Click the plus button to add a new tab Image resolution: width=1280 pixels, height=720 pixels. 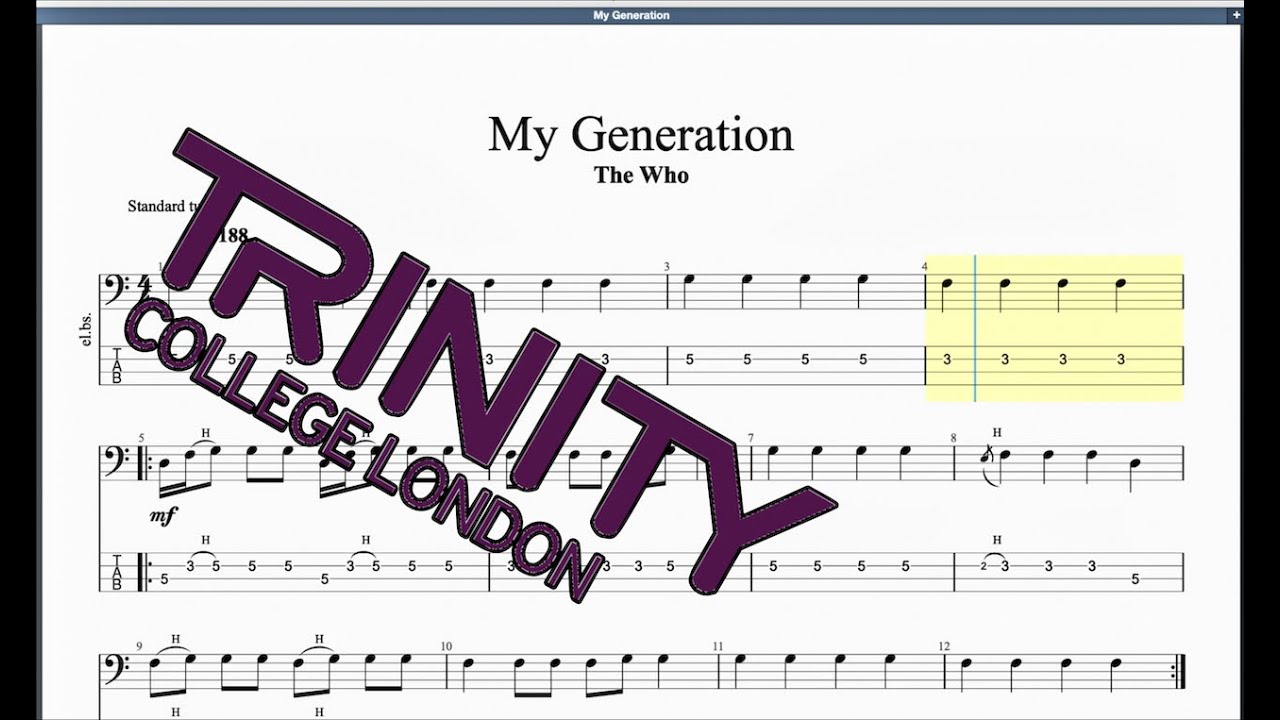click(x=1236, y=15)
